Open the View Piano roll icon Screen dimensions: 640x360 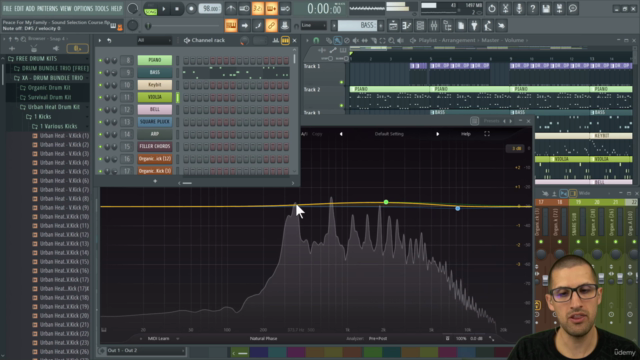[x=407, y=26]
